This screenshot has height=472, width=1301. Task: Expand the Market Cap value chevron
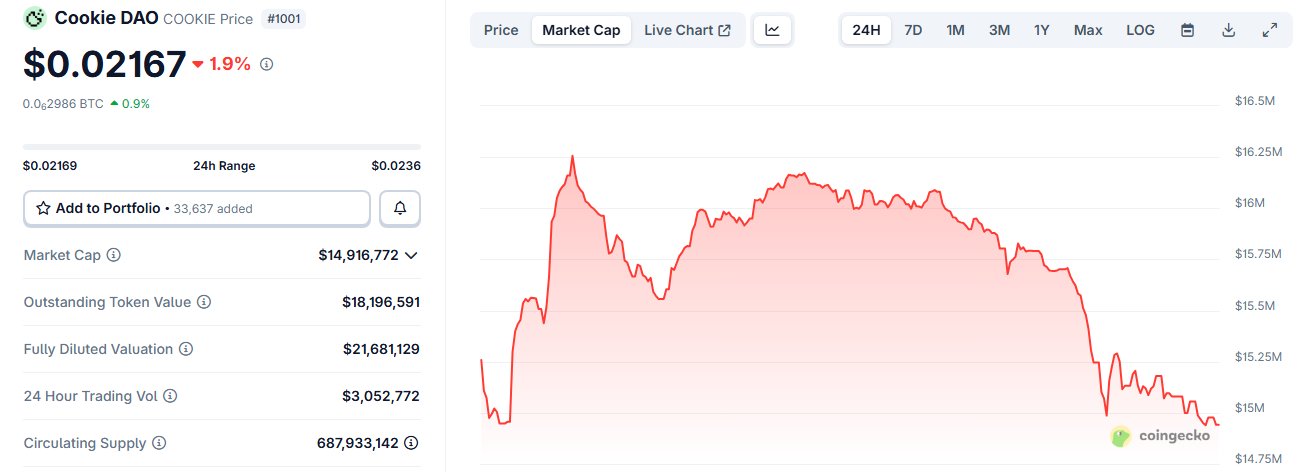click(411, 255)
